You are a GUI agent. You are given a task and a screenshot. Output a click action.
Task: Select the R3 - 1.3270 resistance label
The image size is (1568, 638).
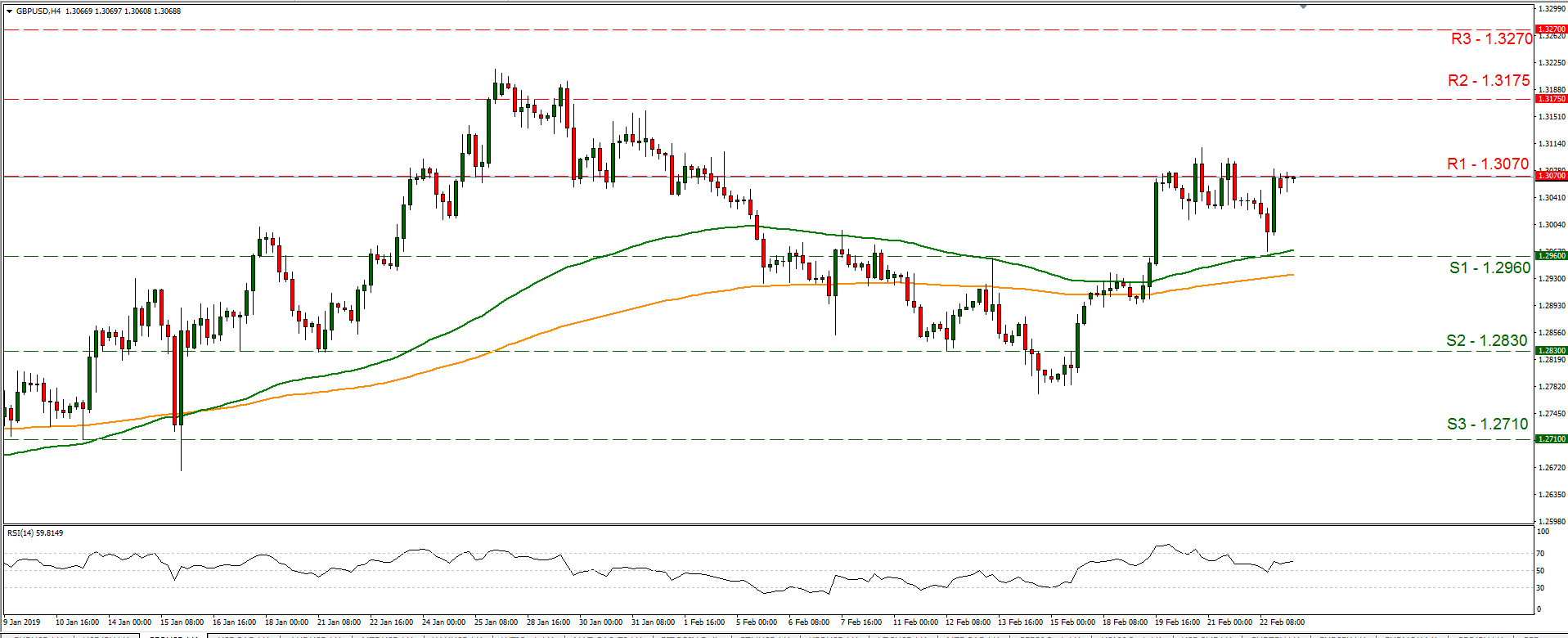1491,38
